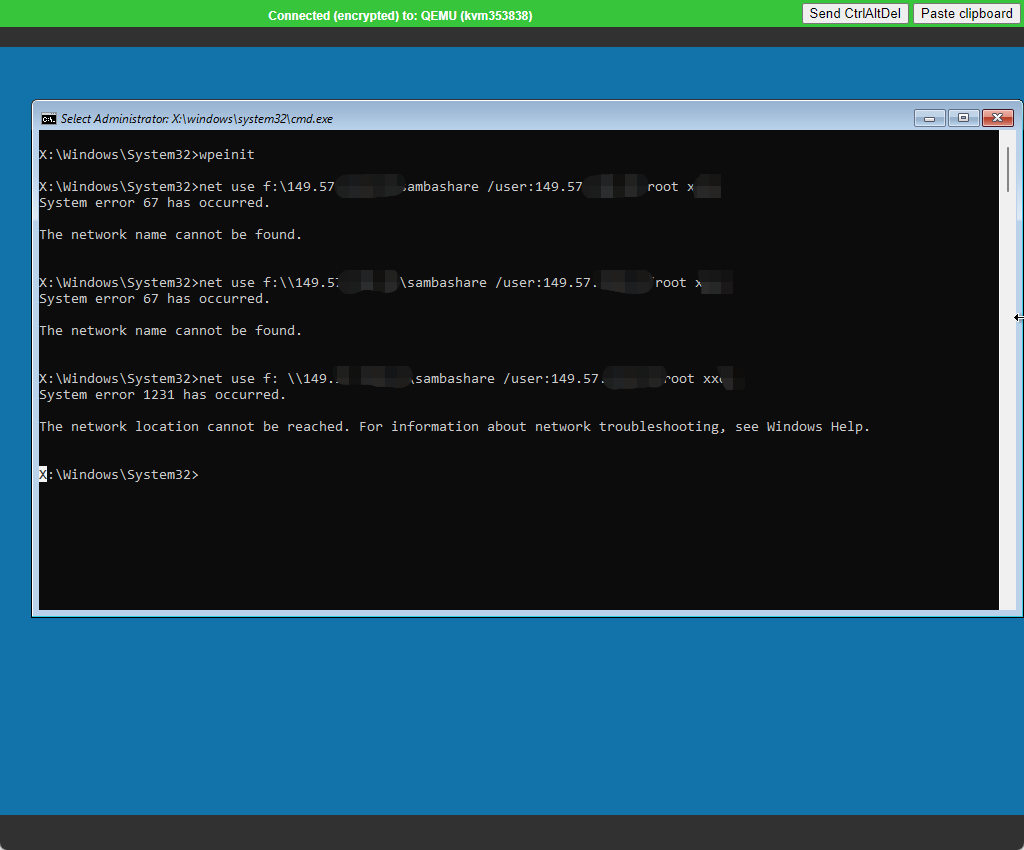Click the 'wpeinit' command line
The image size is (1024, 850).
point(147,155)
